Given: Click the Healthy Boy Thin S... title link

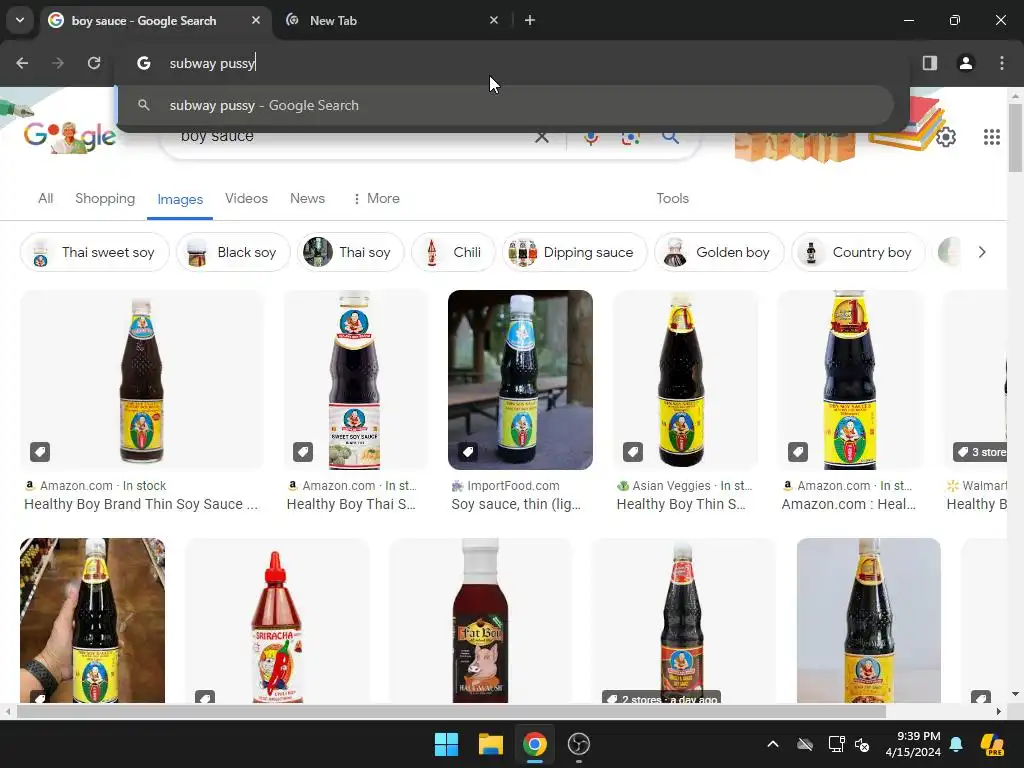Looking at the screenshot, I should [680, 504].
